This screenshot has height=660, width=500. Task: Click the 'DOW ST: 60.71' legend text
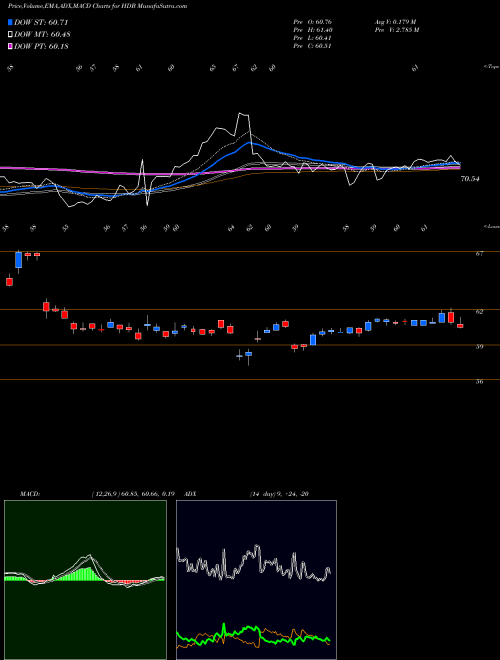click(x=41, y=22)
